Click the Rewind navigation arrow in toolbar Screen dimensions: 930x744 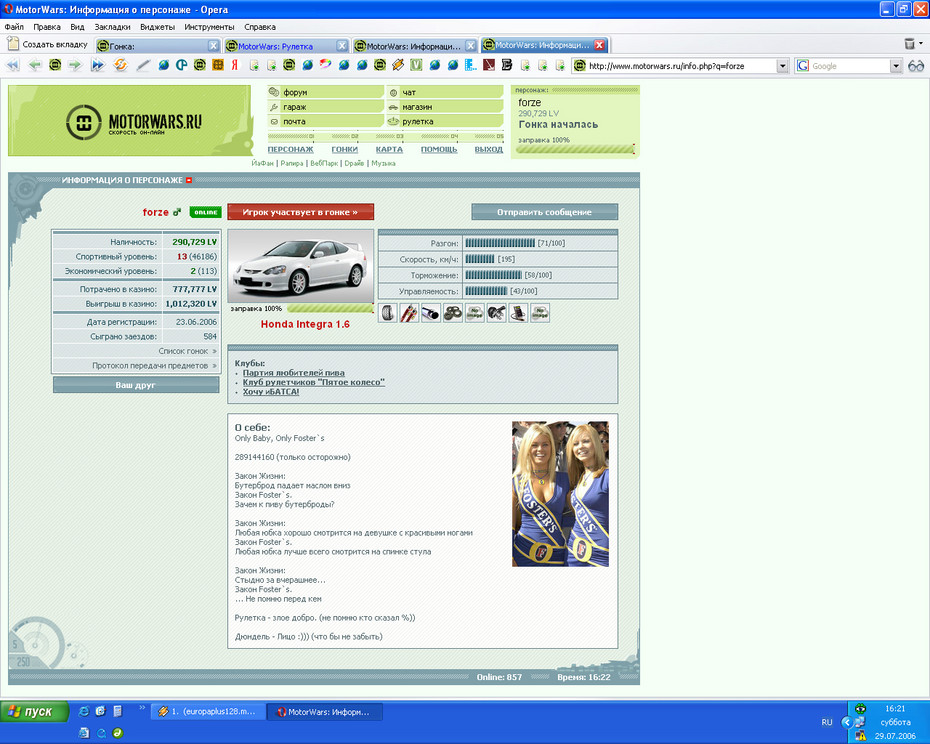coord(13,65)
